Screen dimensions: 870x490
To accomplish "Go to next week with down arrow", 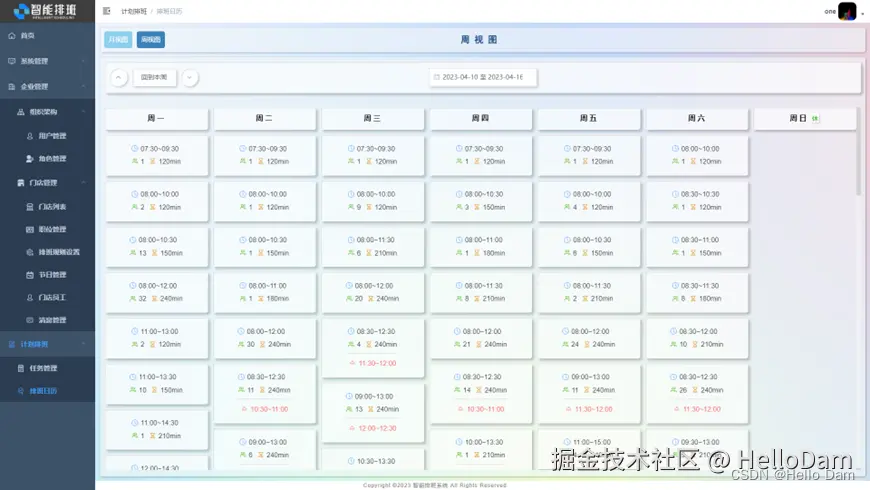I will [x=190, y=78].
